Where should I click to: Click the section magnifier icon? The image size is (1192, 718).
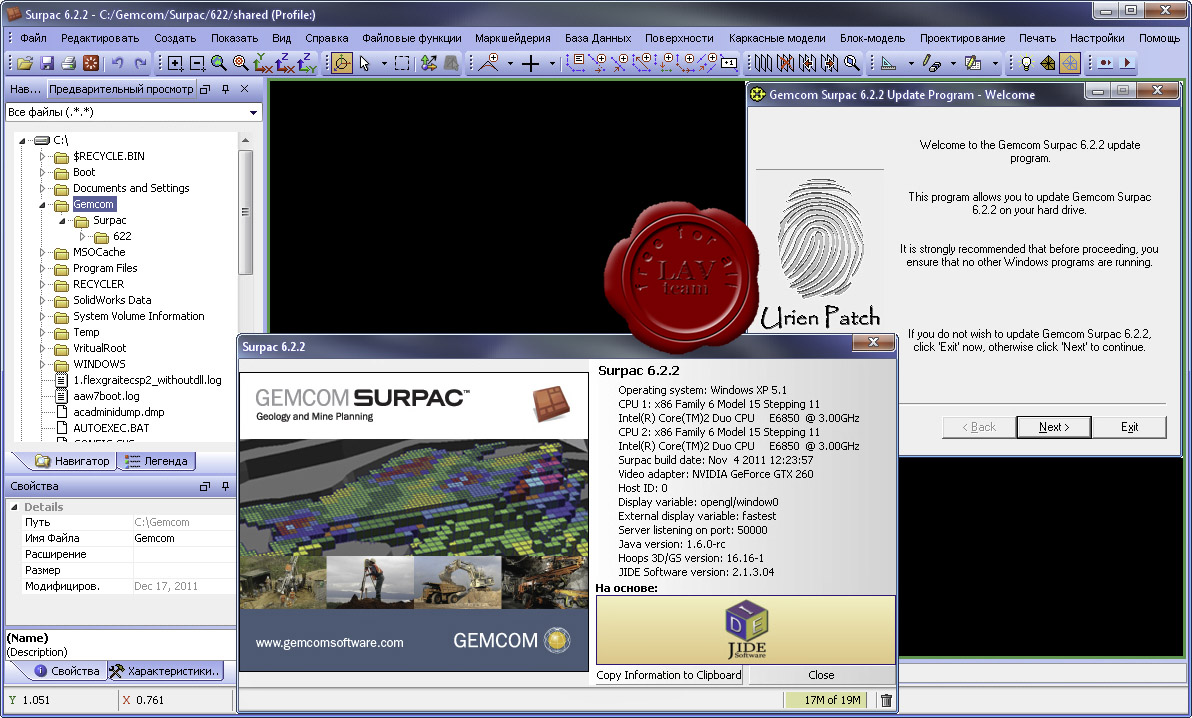coord(851,62)
